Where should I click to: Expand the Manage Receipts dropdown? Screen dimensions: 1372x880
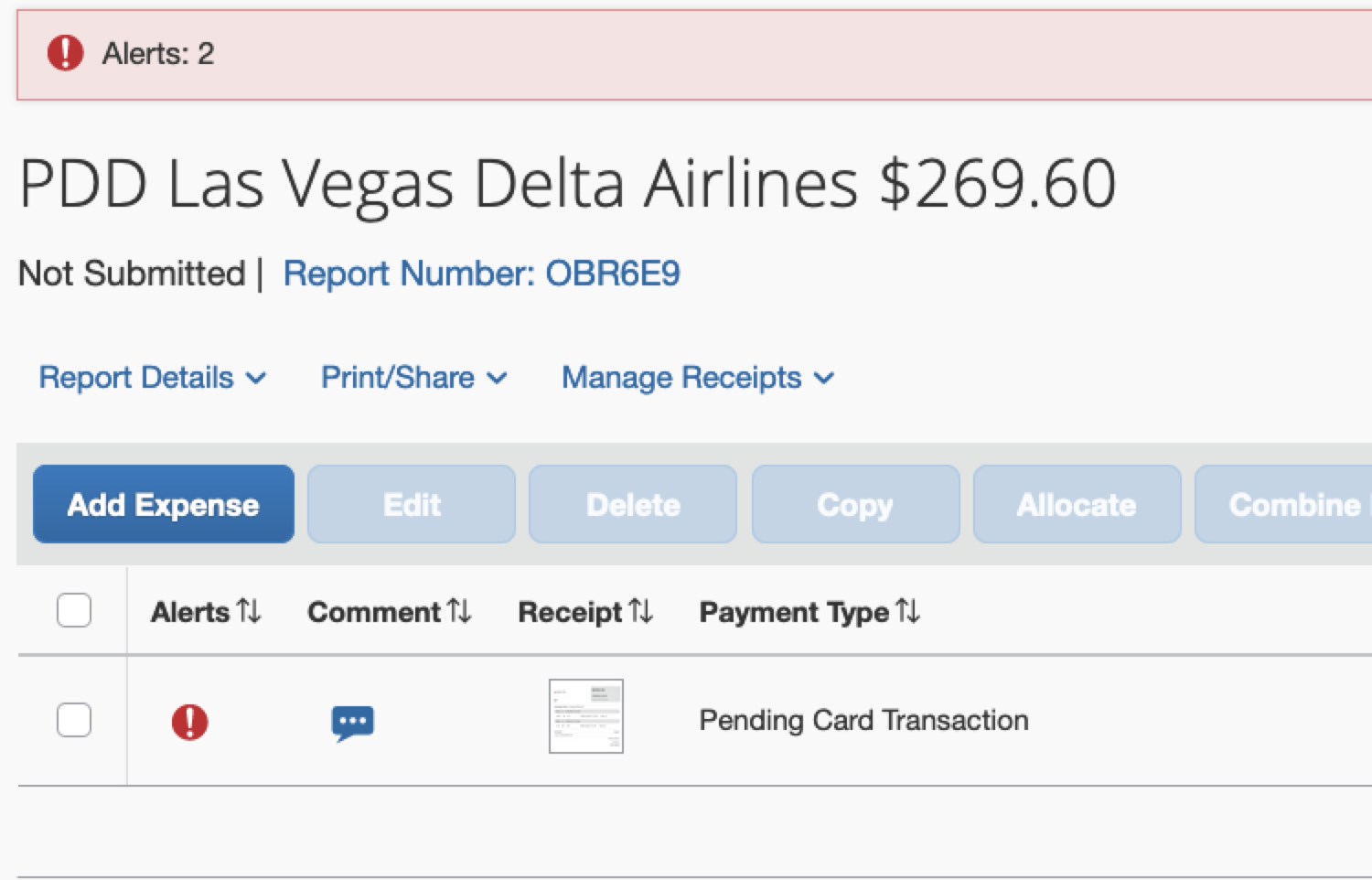click(x=698, y=378)
